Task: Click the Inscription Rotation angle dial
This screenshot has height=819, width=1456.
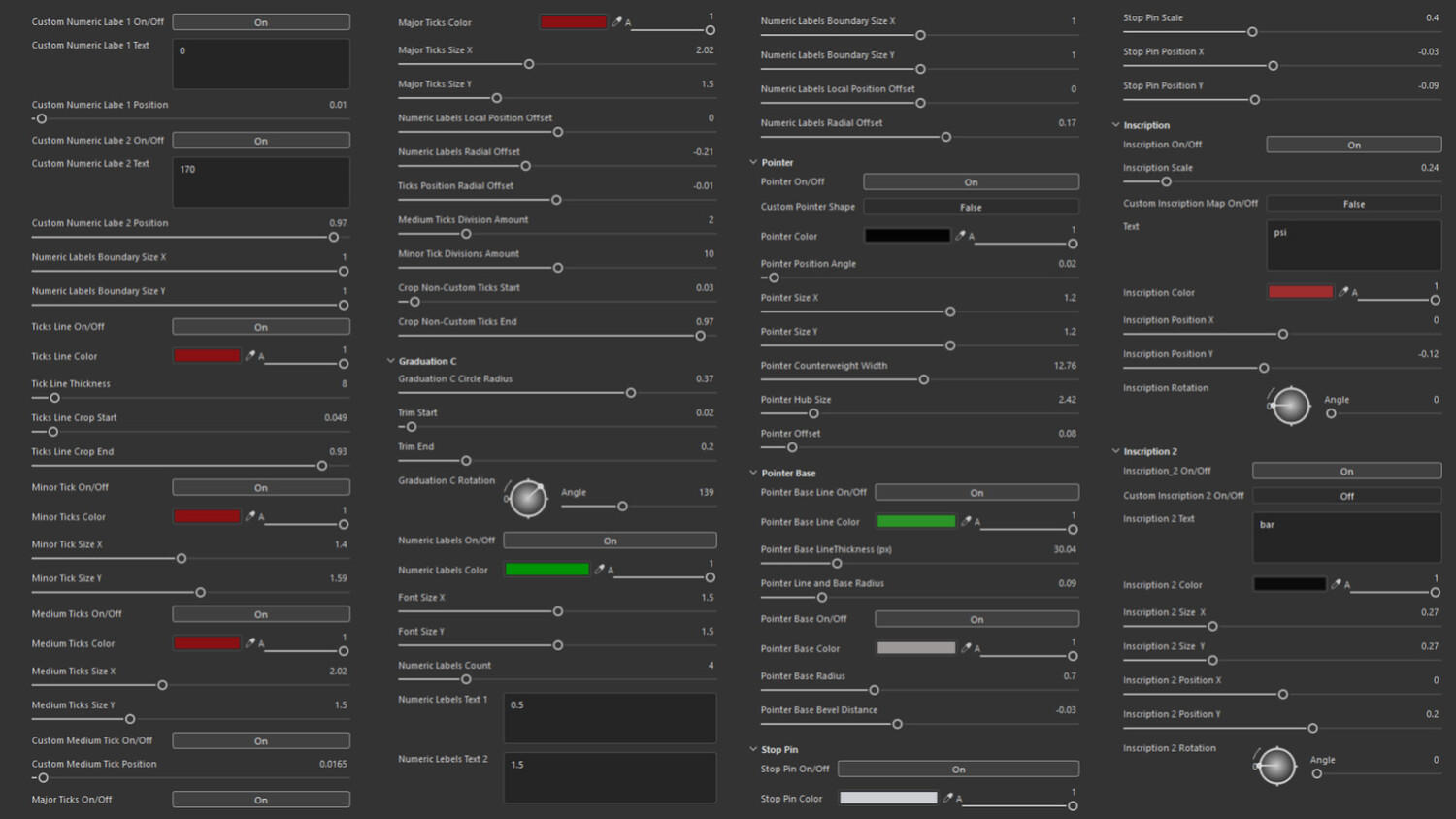Action: (1291, 405)
